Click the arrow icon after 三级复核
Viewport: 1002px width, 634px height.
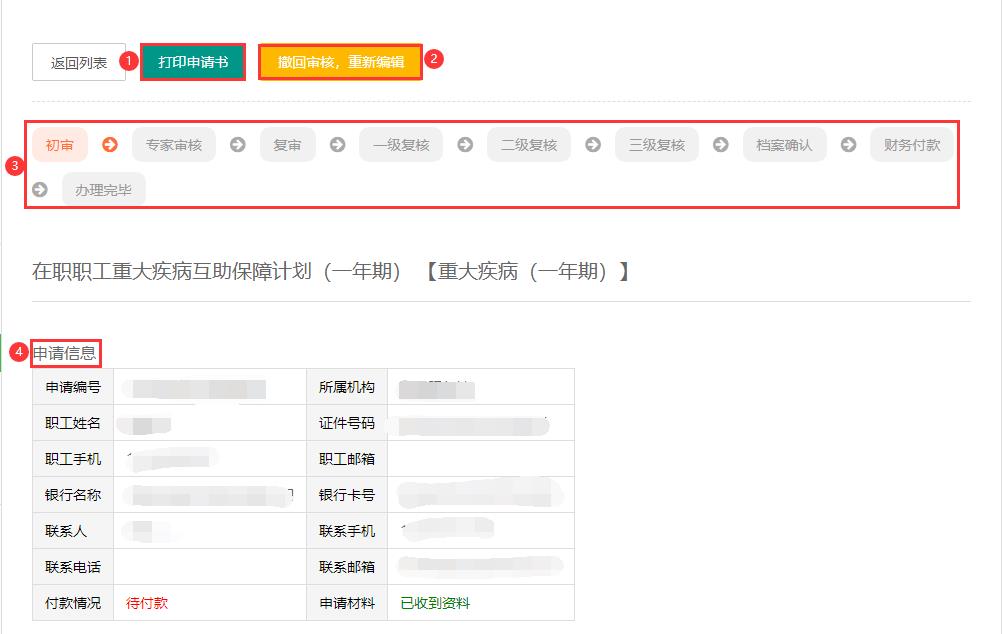[x=721, y=144]
